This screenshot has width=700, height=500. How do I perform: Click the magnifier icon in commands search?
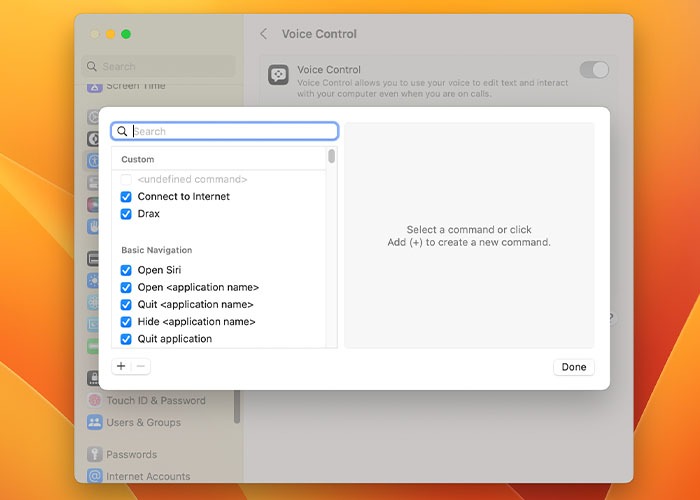[x=122, y=131]
